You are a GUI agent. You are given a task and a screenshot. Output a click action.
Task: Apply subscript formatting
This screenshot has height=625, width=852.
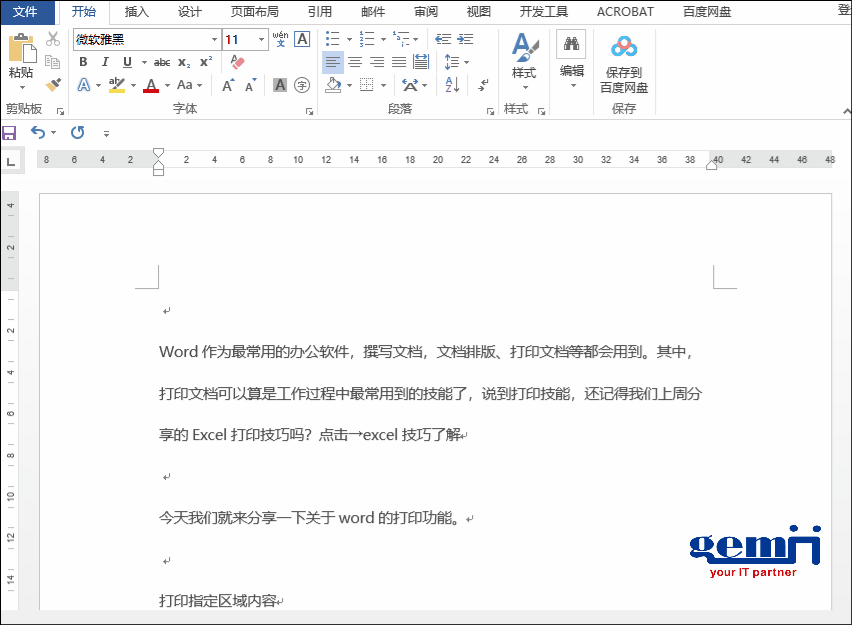183,61
